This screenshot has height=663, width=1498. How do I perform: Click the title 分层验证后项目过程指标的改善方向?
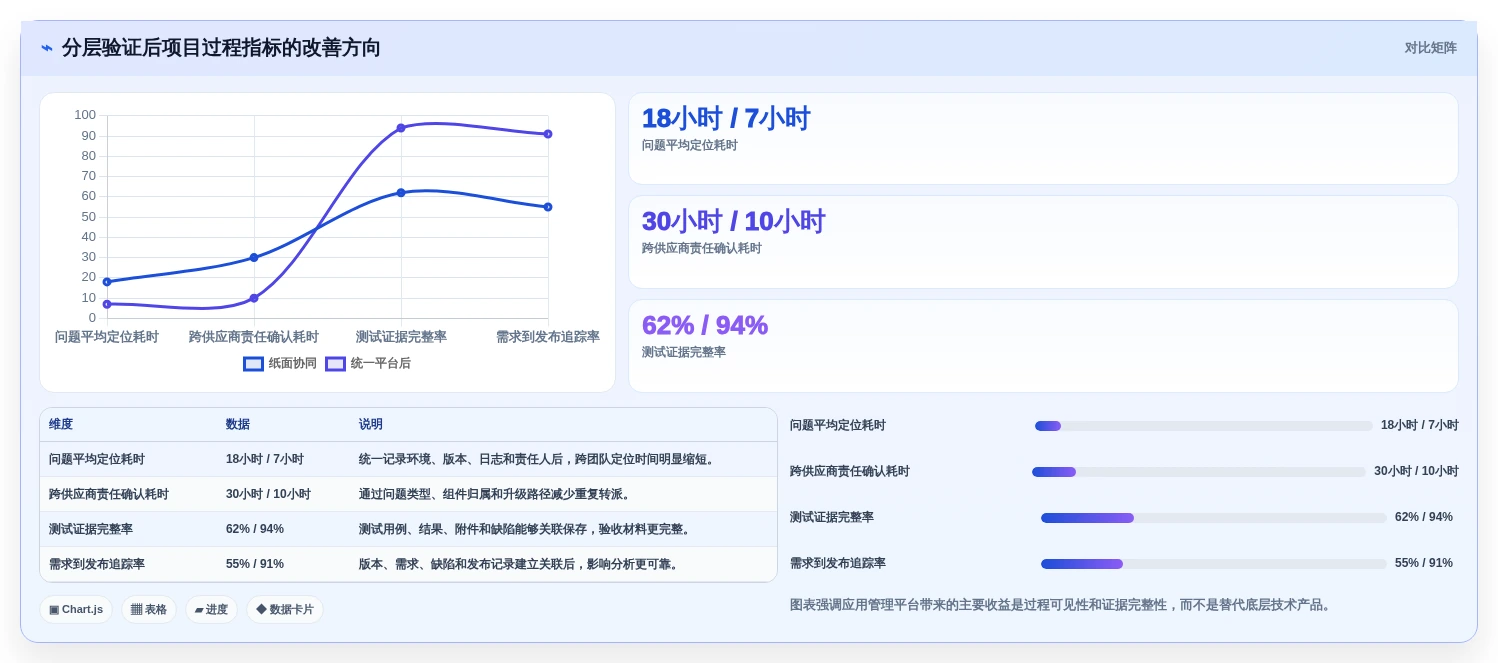click(x=221, y=48)
